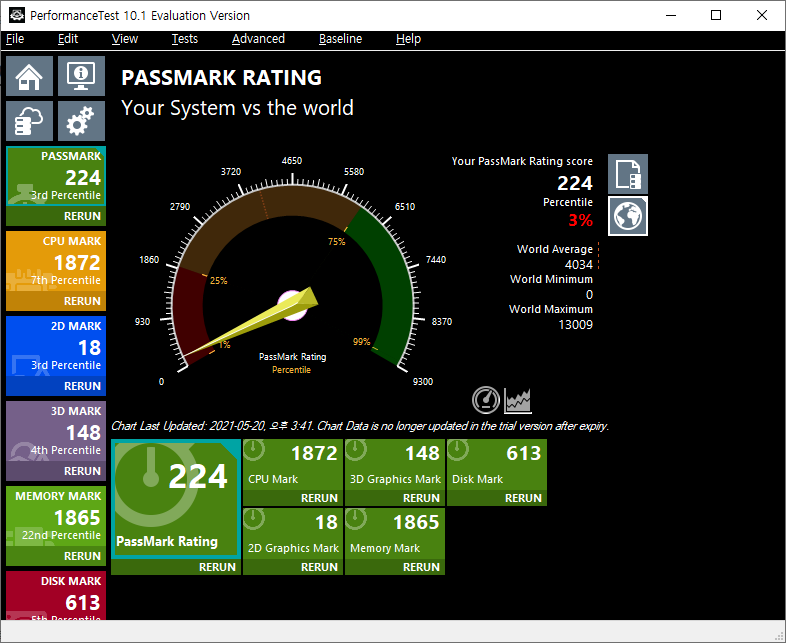Open the System Information monitor icon
The width and height of the screenshot is (786, 643).
click(81, 76)
